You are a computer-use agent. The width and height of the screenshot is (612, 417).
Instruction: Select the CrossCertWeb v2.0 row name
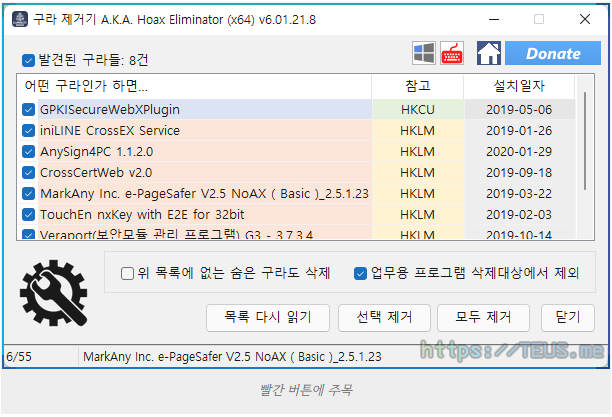[x=96, y=173]
